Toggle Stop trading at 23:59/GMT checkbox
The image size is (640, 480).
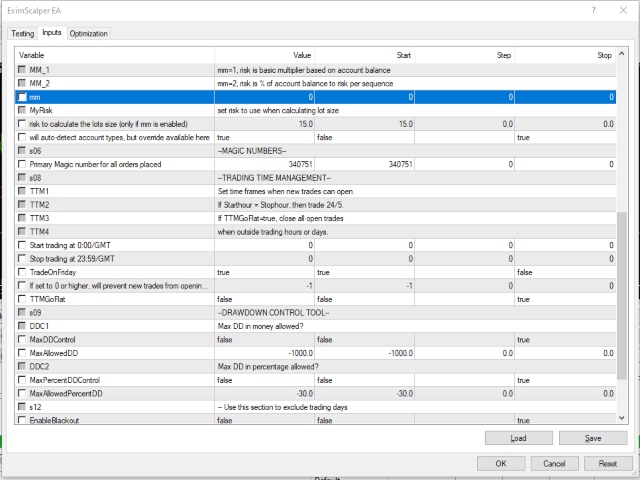pyautogui.click(x=22, y=258)
